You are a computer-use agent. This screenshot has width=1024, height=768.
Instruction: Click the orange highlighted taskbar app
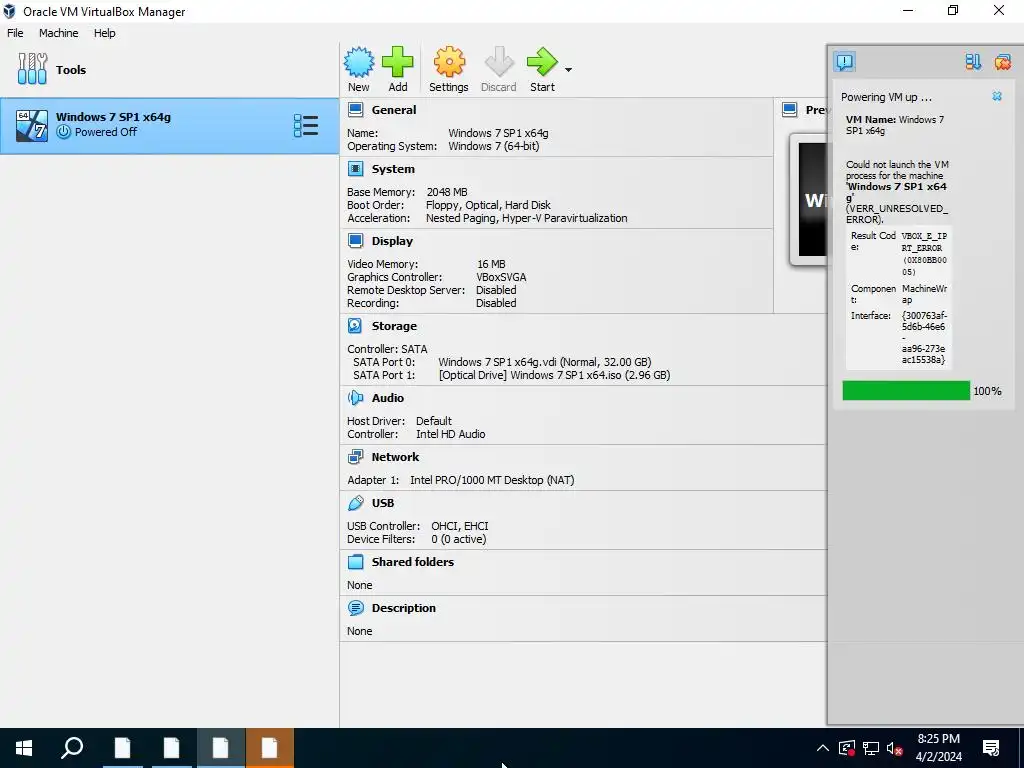pos(270,748)
